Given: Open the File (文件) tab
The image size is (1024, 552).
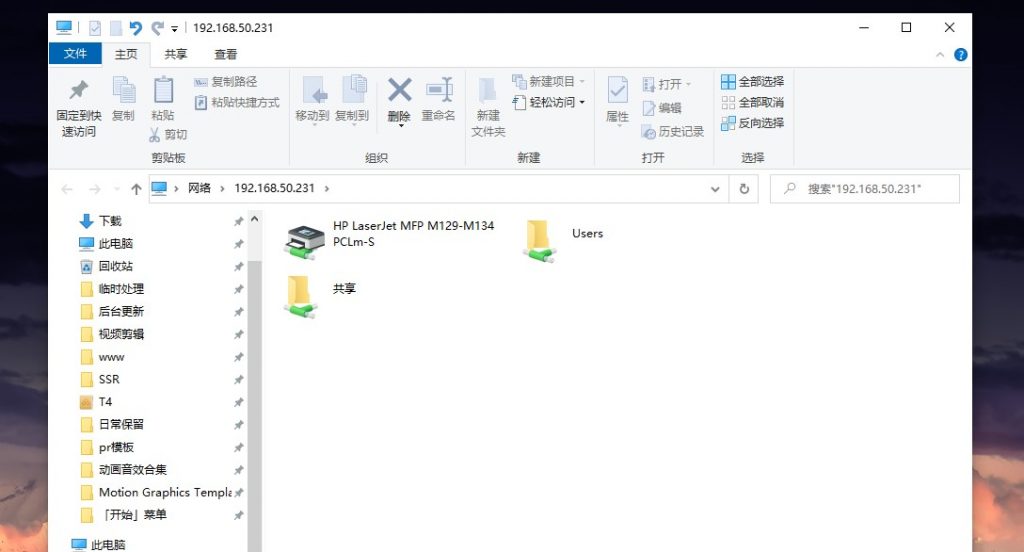Looking at the screenshot, I should point(75,54).
